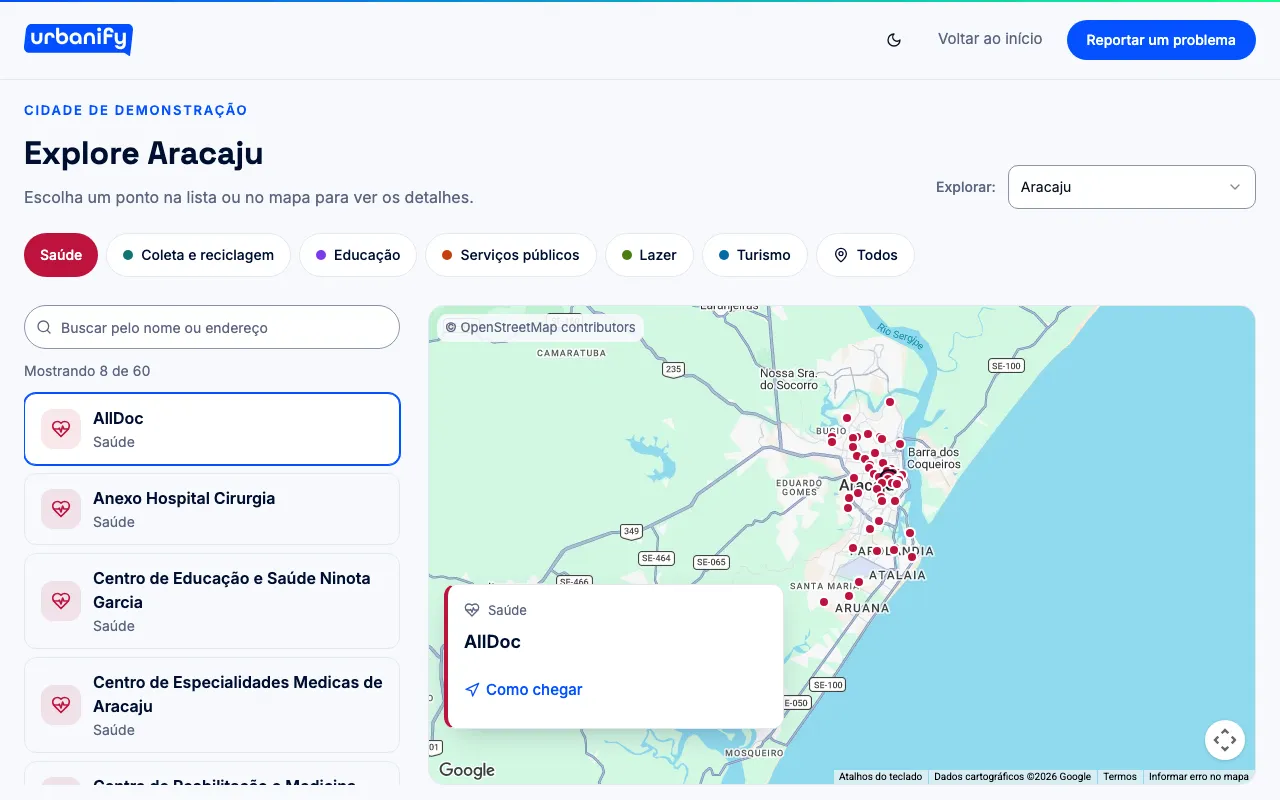1280x800 pixels.
Task: Click heart icon beside Ninota Garcia entry
Action: pyautogui.click(x=61, y=601)
